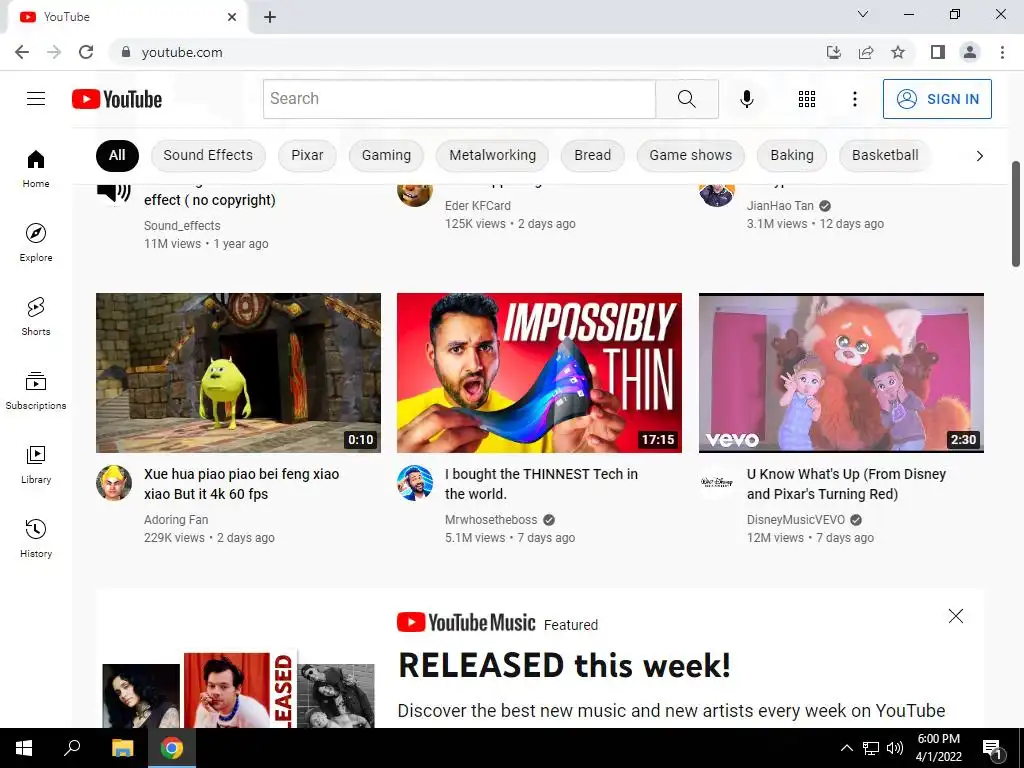Viewport: 1024px width, 768px height.
Task: Bookmark this page with star icon
Action: tap(898, 52)
